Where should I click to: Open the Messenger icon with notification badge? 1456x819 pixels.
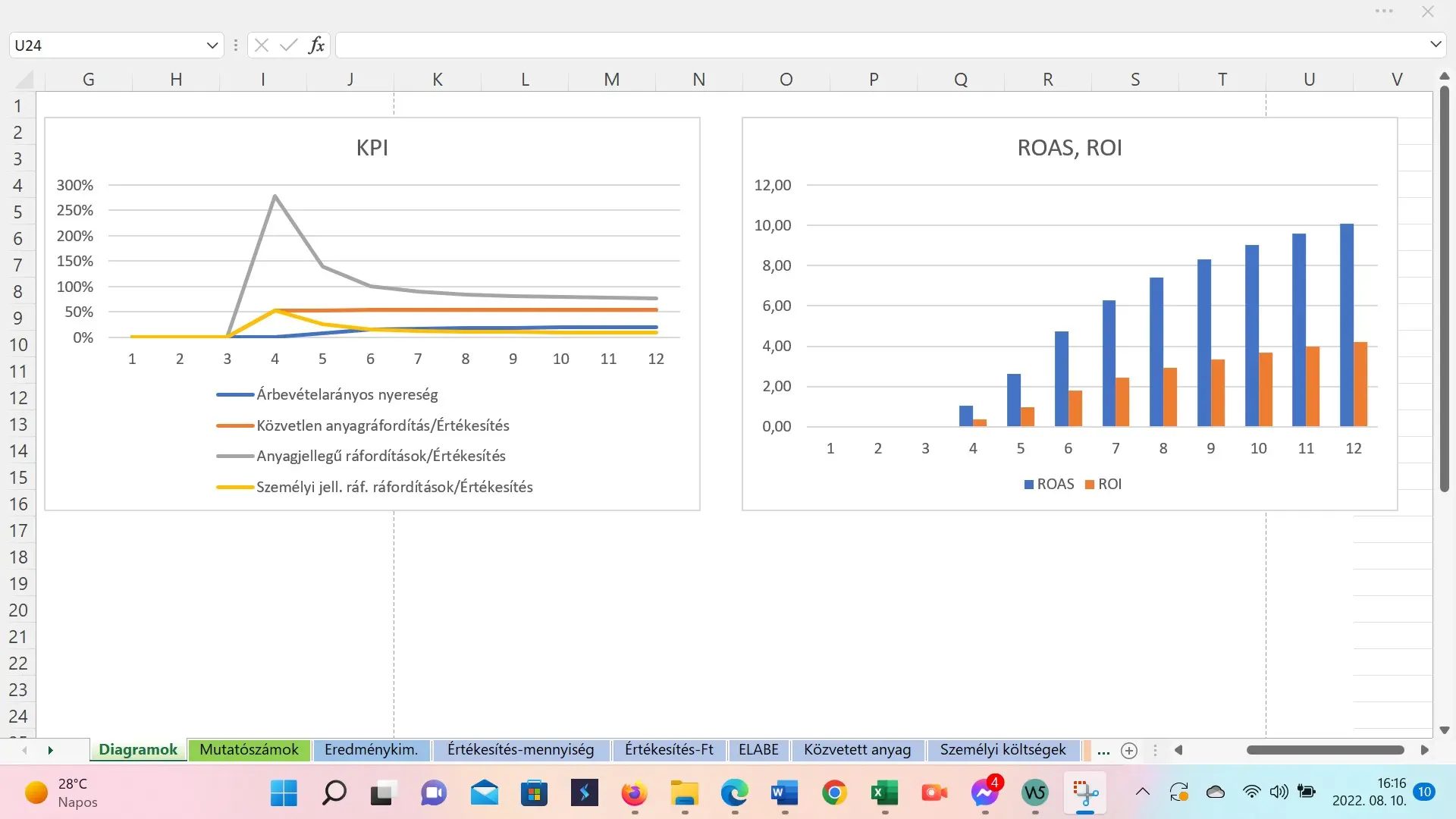pyautogui.click(x=984, y=793)
